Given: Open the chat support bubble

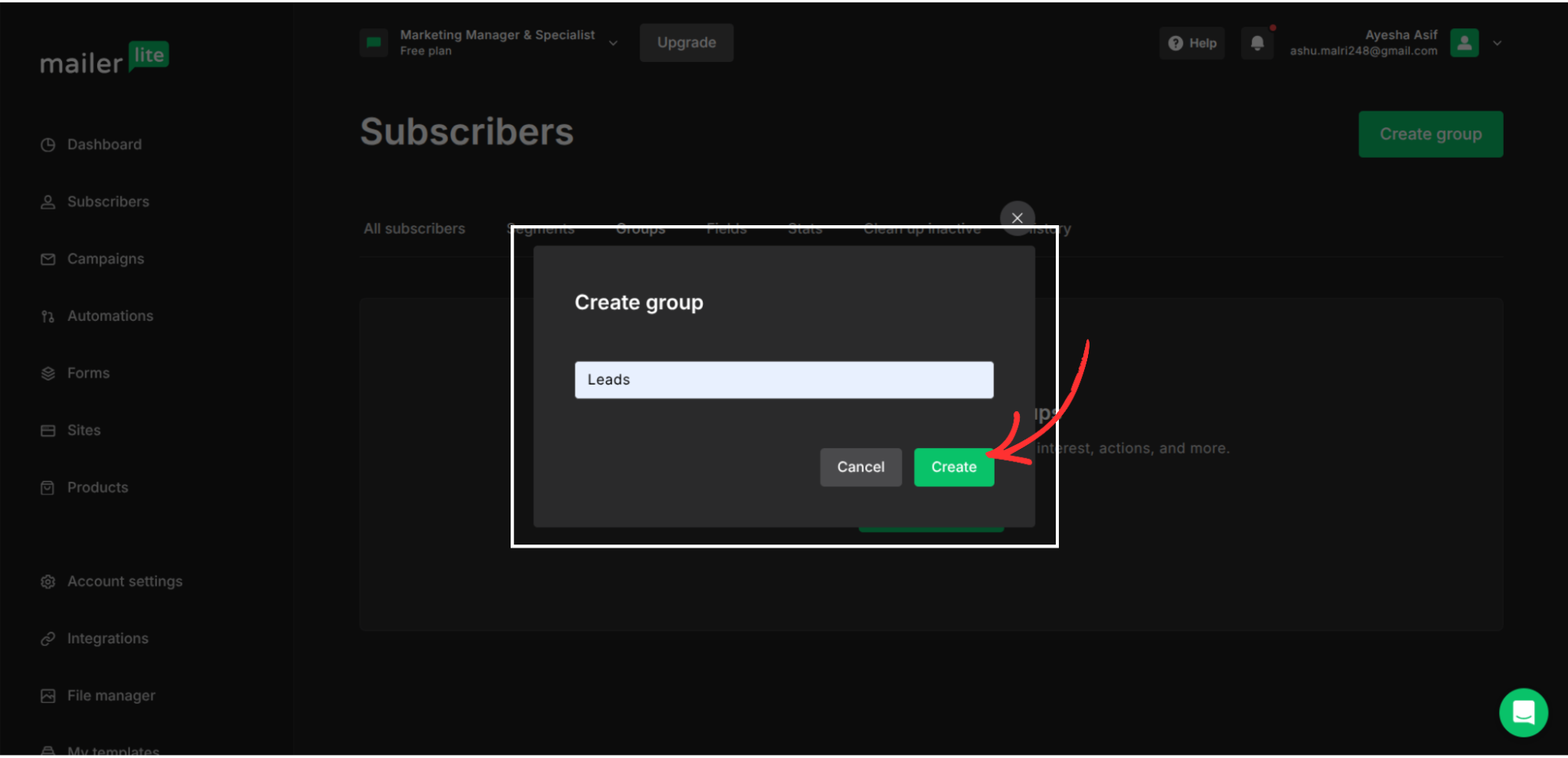Looking at the screenshot, I should pos(1523,712).
